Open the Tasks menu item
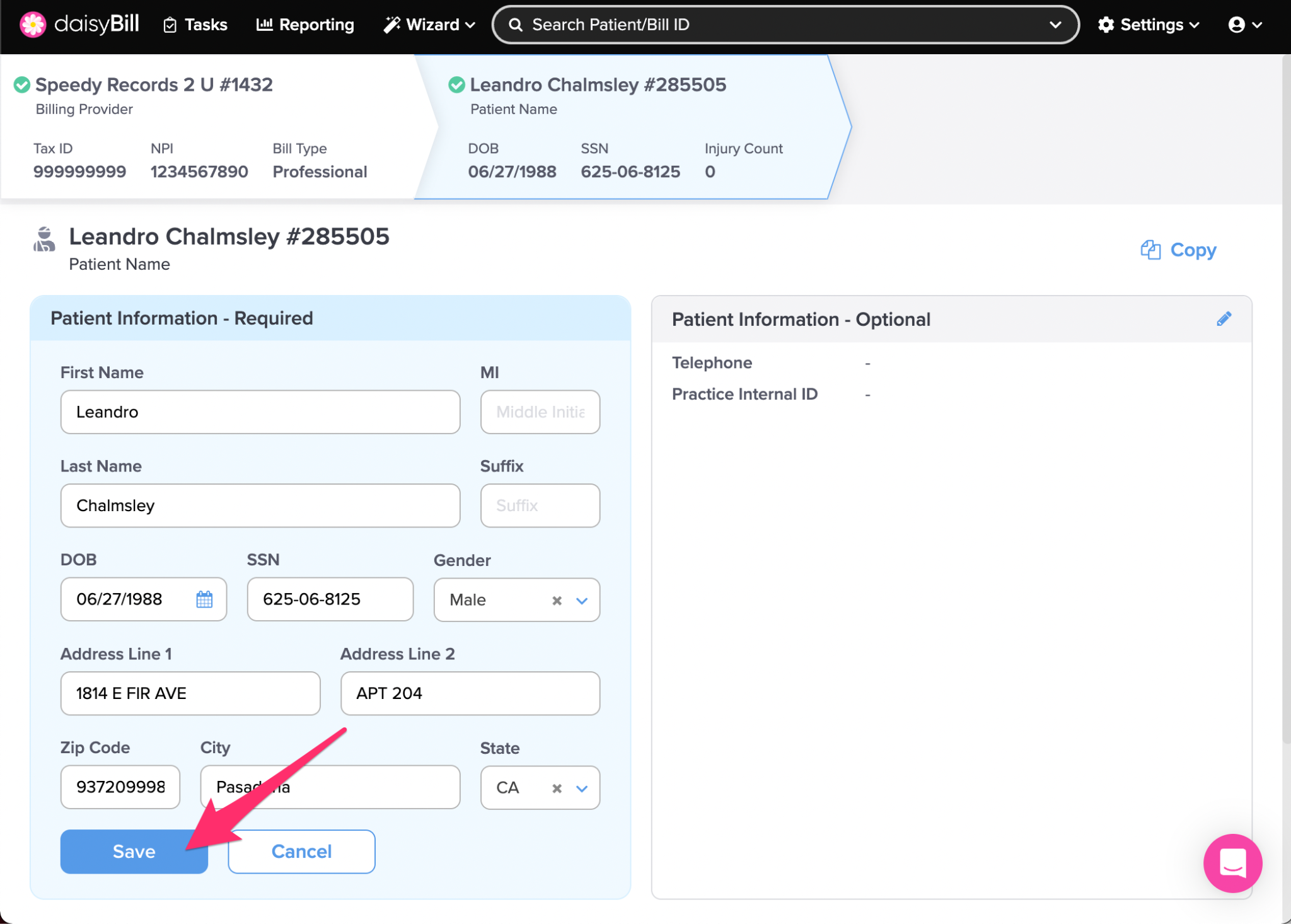The height and width of the screenshot is (924, 1291). (195, 25)
